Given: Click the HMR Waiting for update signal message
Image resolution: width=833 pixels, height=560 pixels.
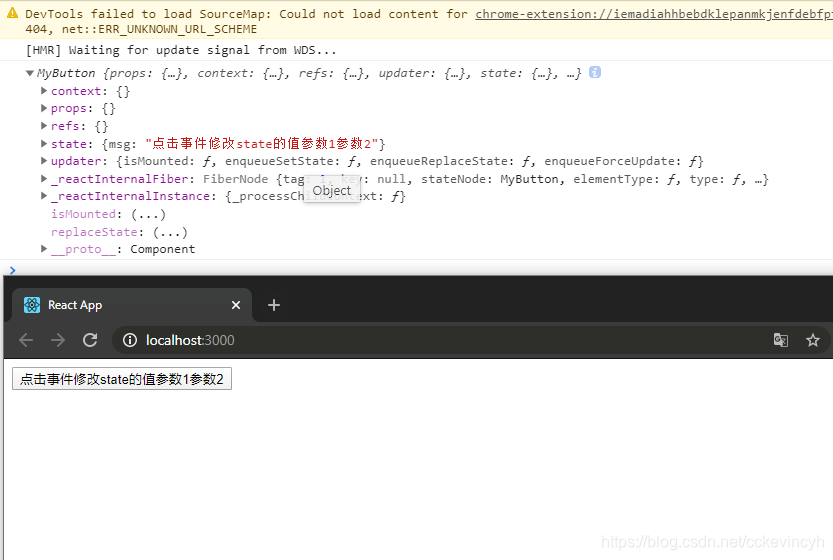Looking at the screenshot, I should (x=181, y=50).
